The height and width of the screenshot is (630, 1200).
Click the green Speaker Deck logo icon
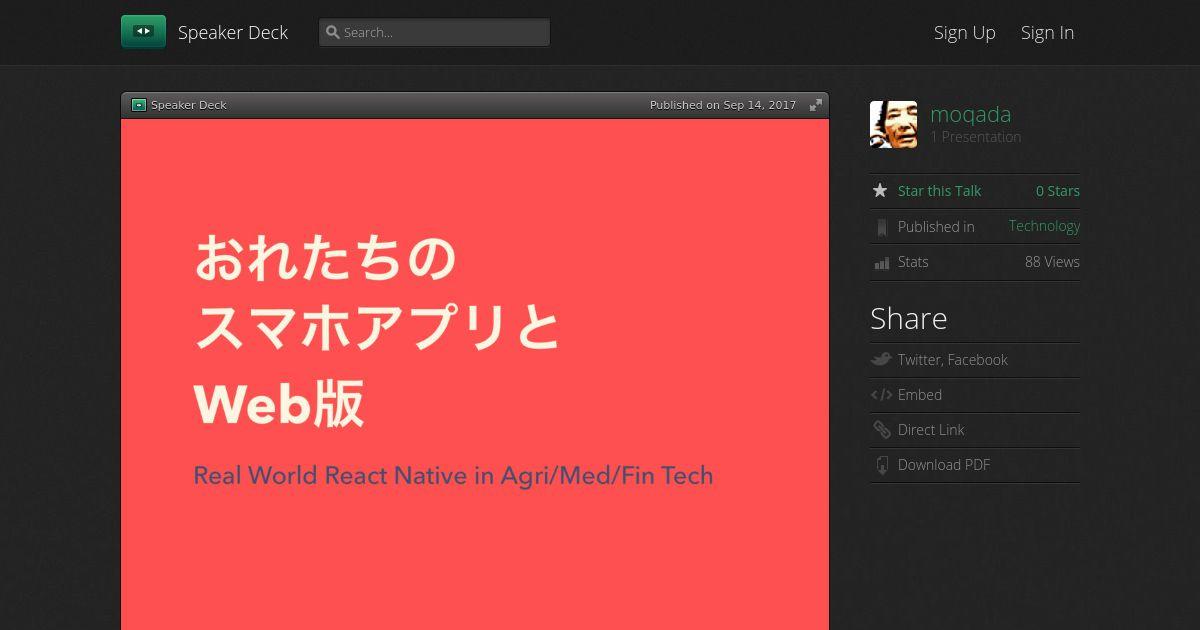tap(143, 32)
